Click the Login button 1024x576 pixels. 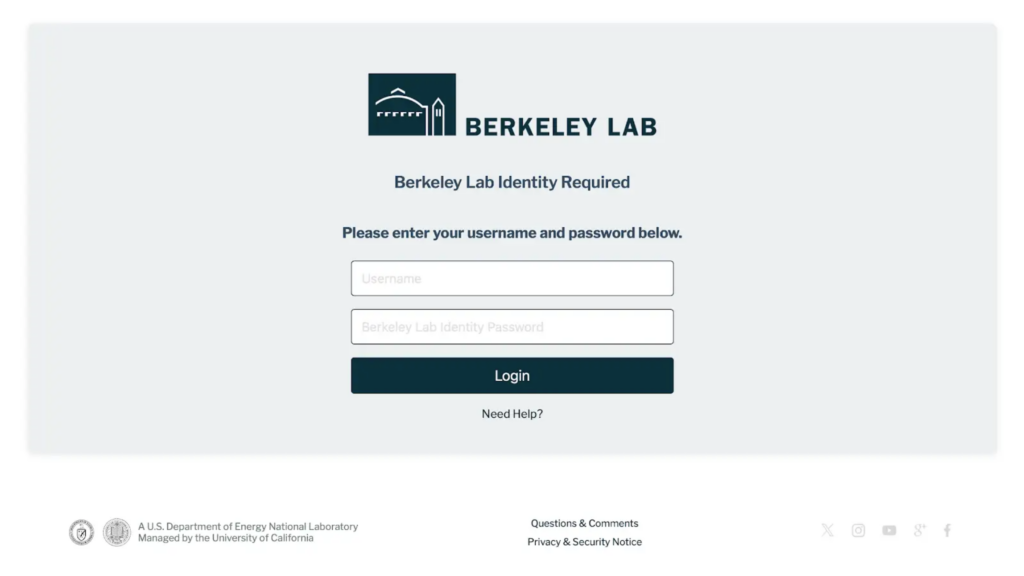click(512, 376)
